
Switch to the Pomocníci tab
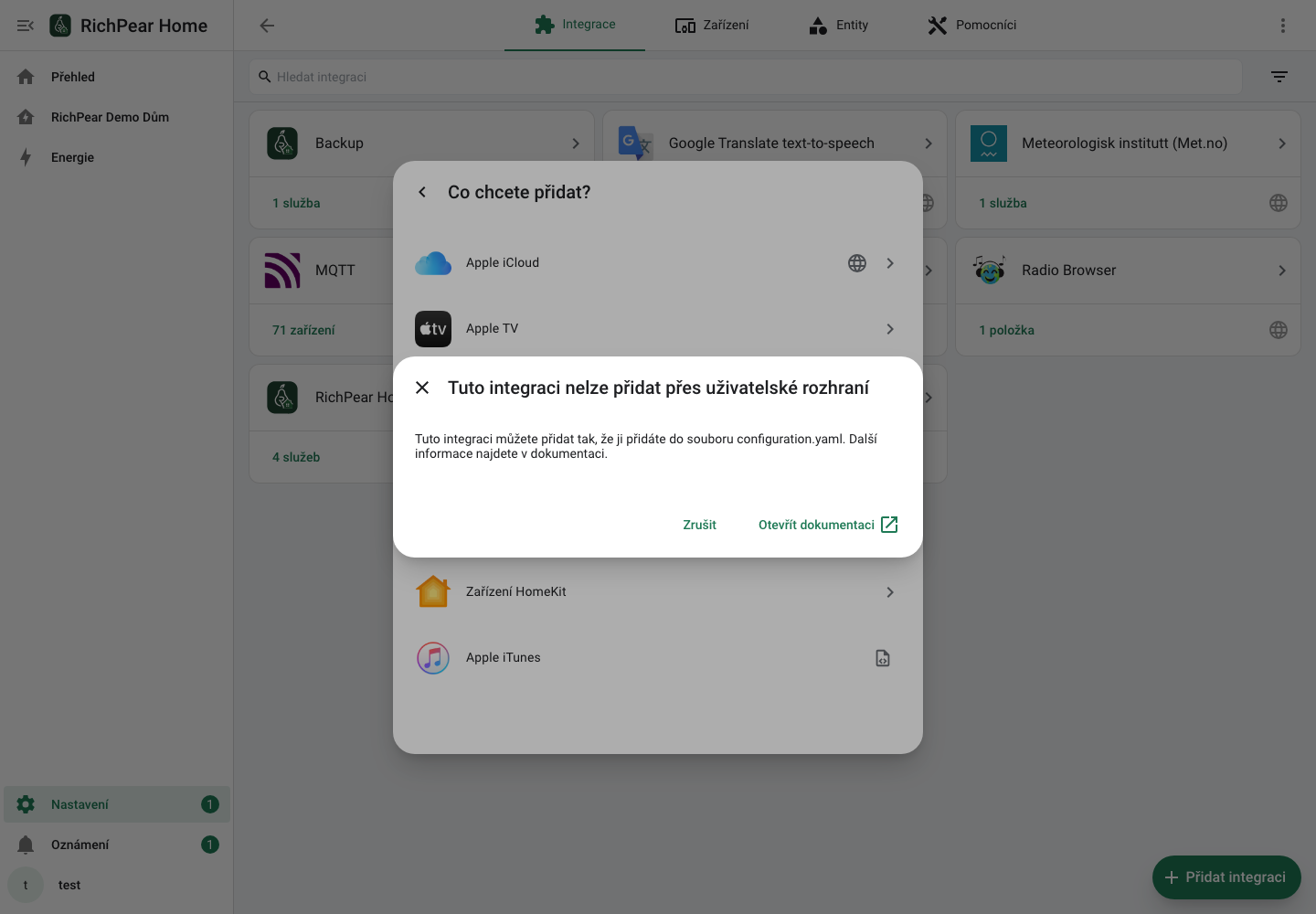pos(972,25)
